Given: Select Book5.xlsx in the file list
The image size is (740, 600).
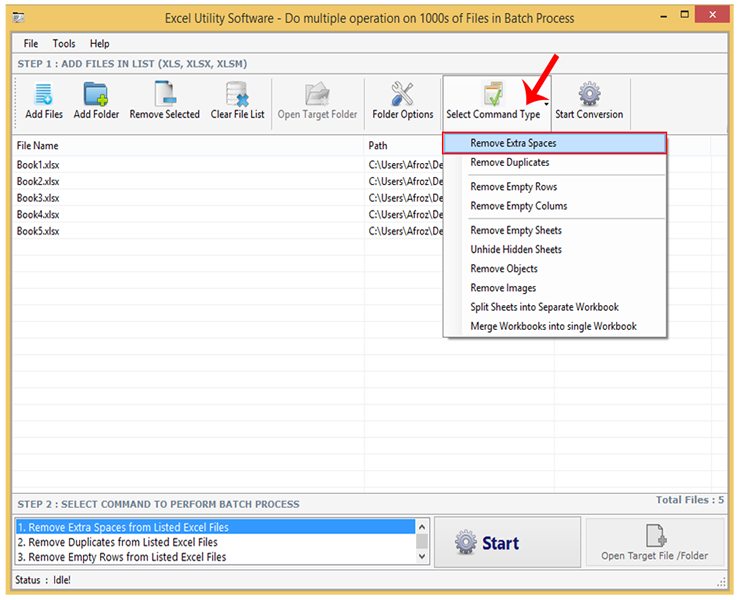Looking at the screenshot, I should coord(38,231).
